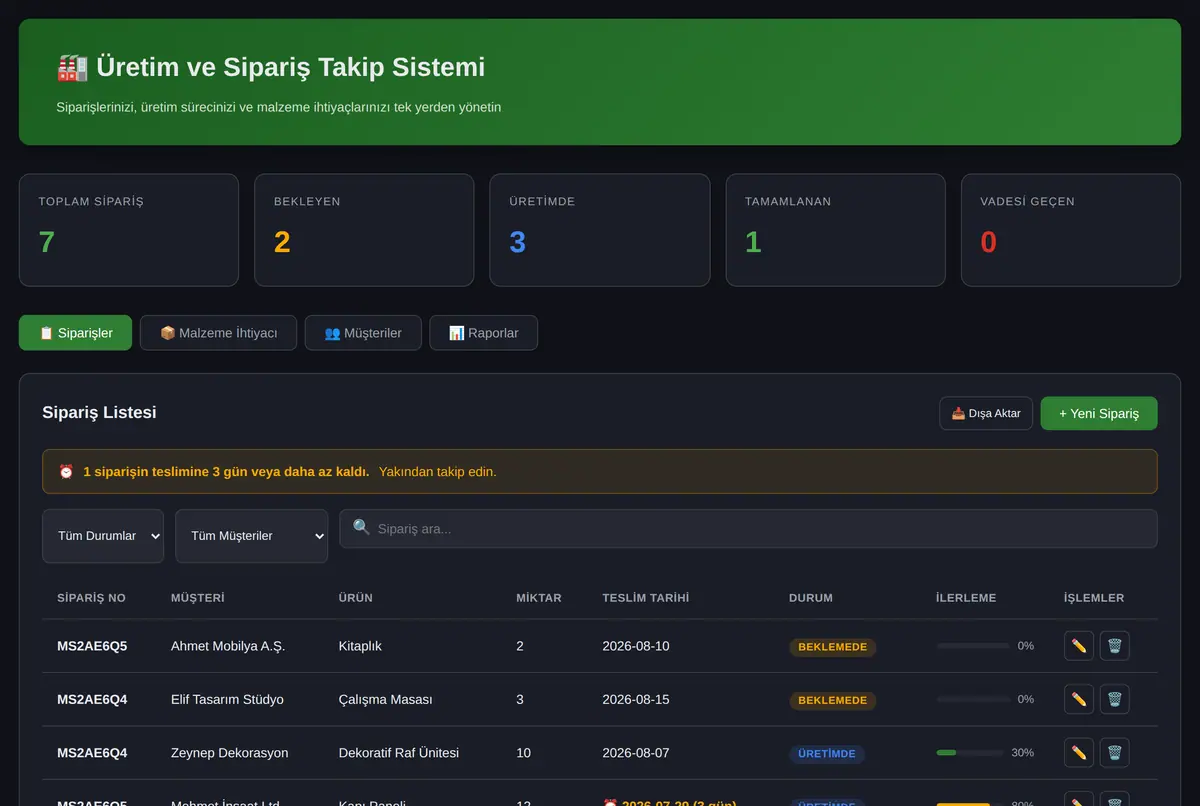Image resolution: width=1200 pixels, height=806 pixels.
Task: Expand the Tüm Müşteriler customer filter
Action: [x=251, y=536]
